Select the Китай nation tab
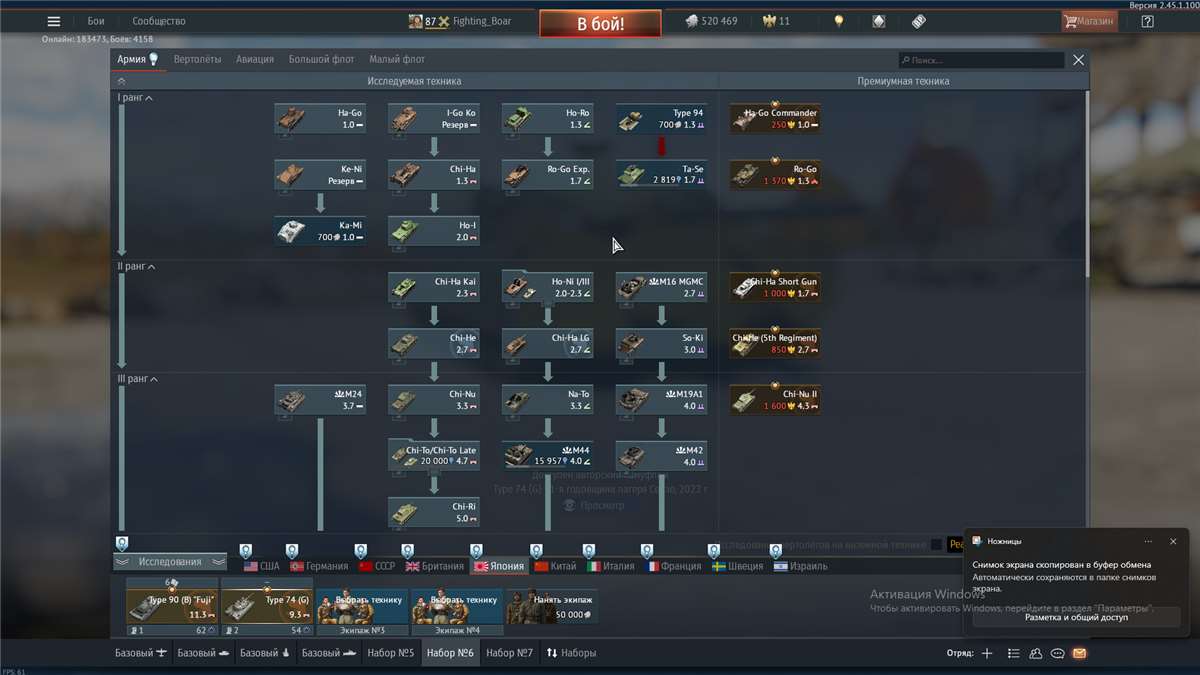 pyautogui.click(x=555, y=566)
